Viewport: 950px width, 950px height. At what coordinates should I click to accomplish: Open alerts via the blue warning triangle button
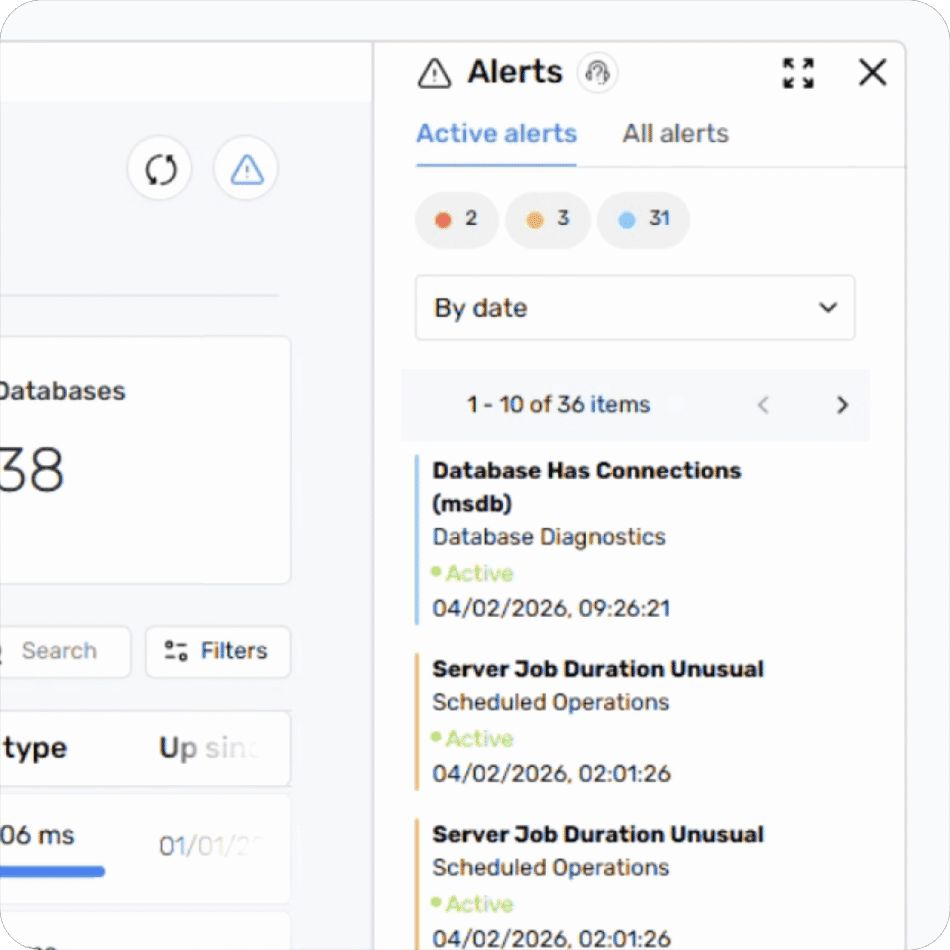[x=247, y=168]
